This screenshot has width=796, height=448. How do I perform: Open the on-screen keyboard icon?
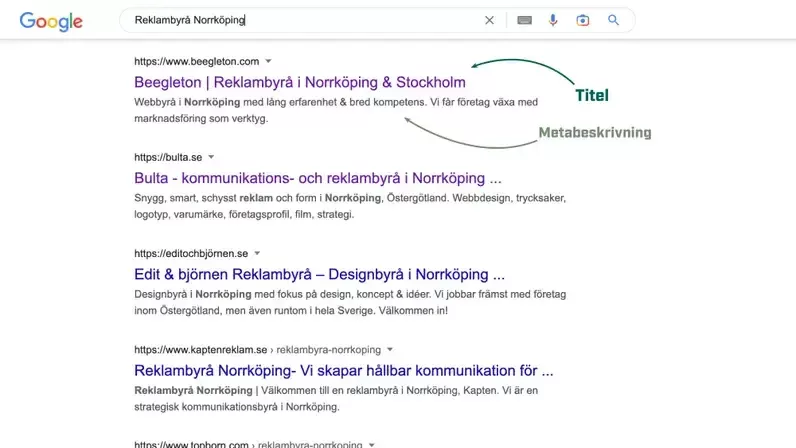(x=524, y=20)
